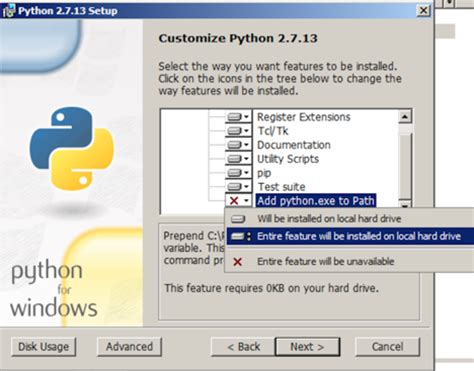Select Test suite tree row
Viewport: 474px width, 371px height.
point(281,187)
